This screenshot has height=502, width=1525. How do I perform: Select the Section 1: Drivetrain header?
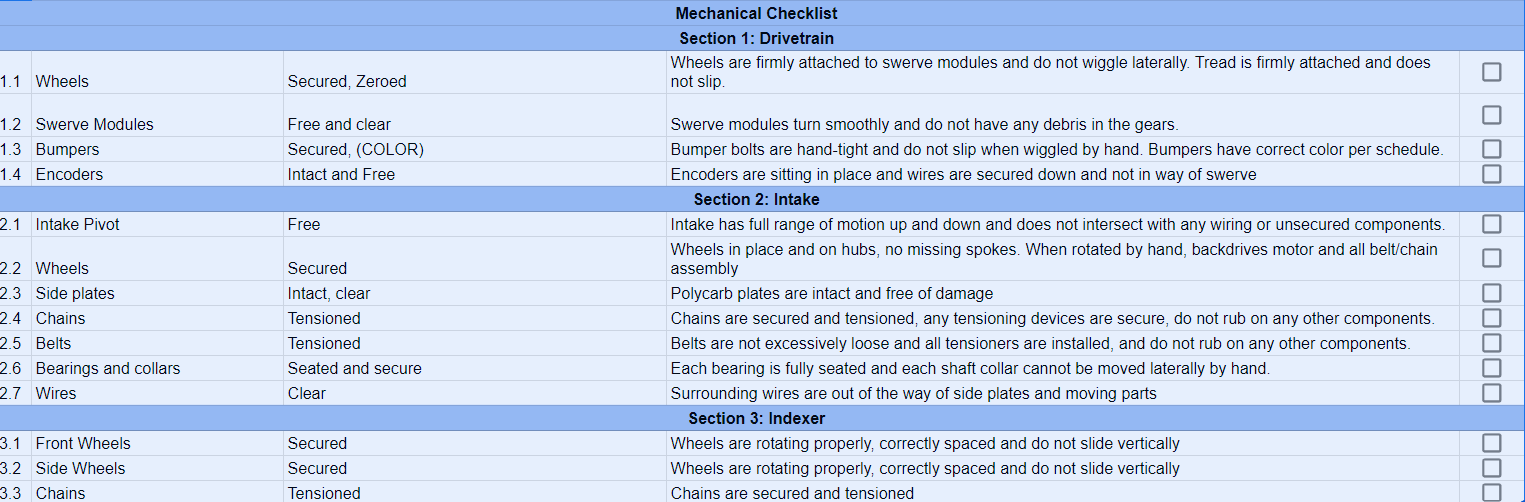[757, 38]
